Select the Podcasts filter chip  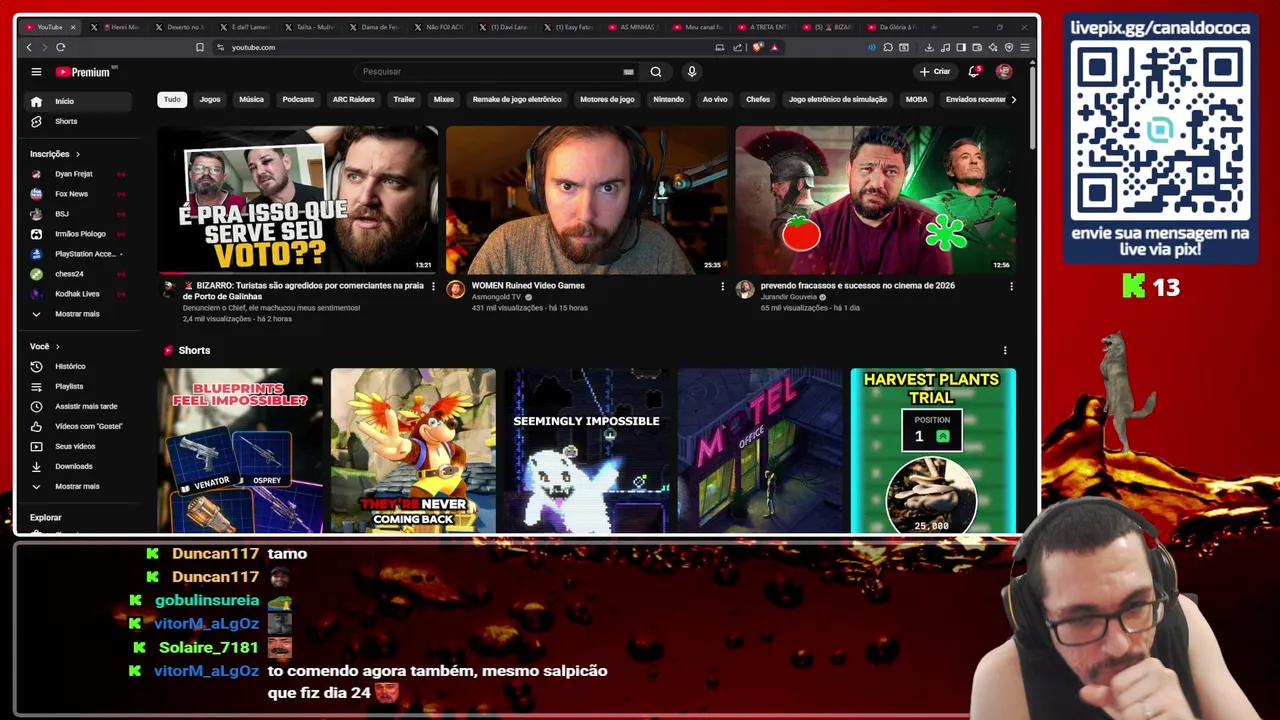click(298, 99)
